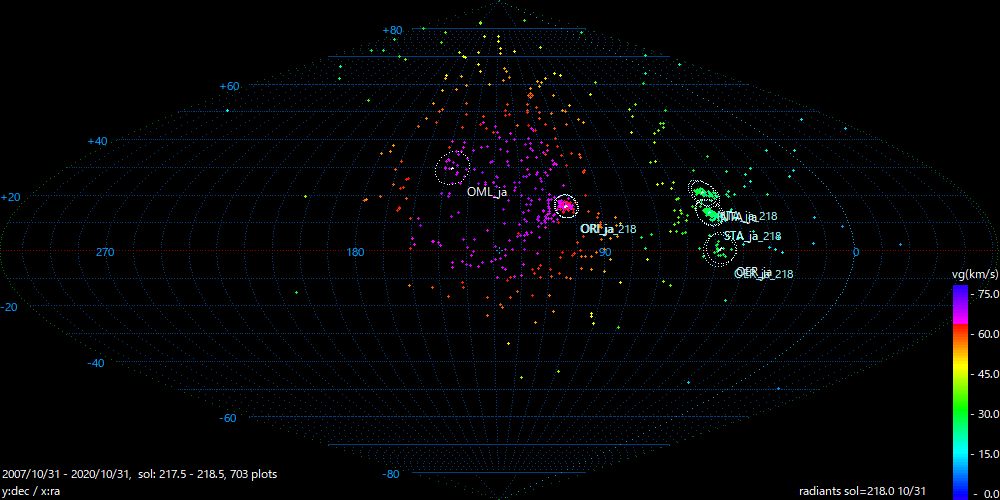The width and height of the screenshot is (1000, 500).
Task: Click the date range and plots count text
Action: coord(140,474)
